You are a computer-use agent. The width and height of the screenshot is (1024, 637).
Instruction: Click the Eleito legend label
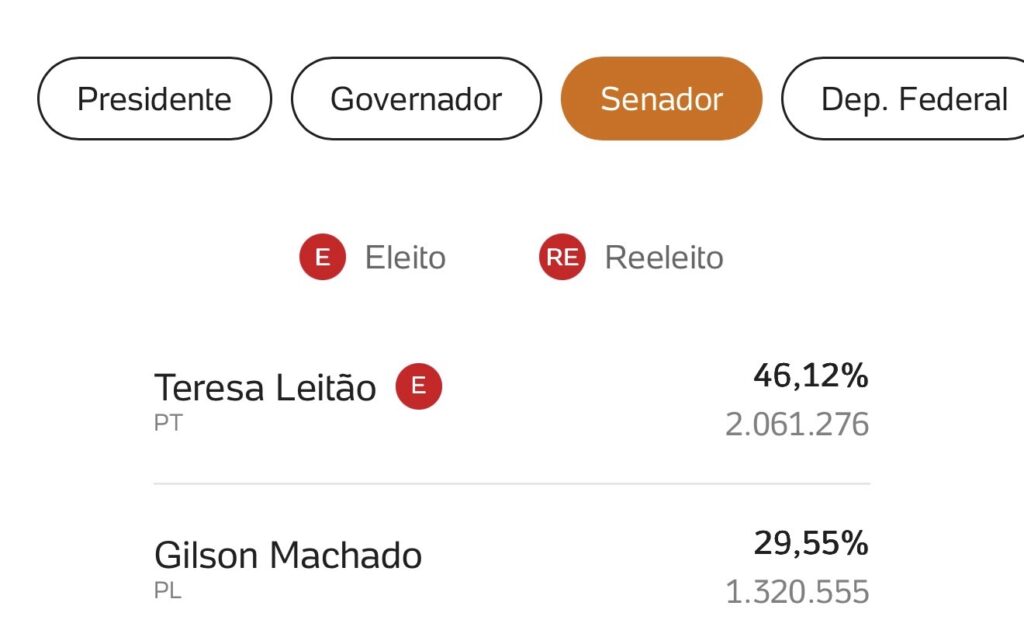[405, 258]
